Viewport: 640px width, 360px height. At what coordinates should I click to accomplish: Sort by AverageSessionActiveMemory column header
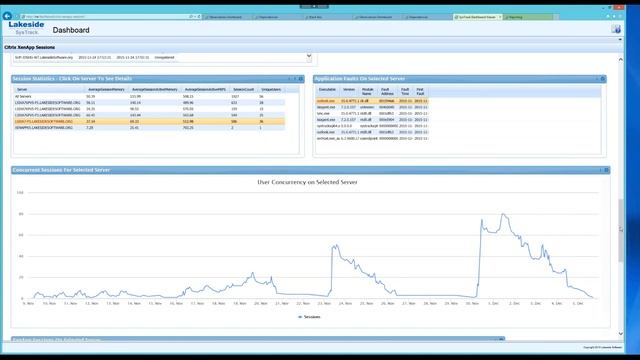coord(155,89)
